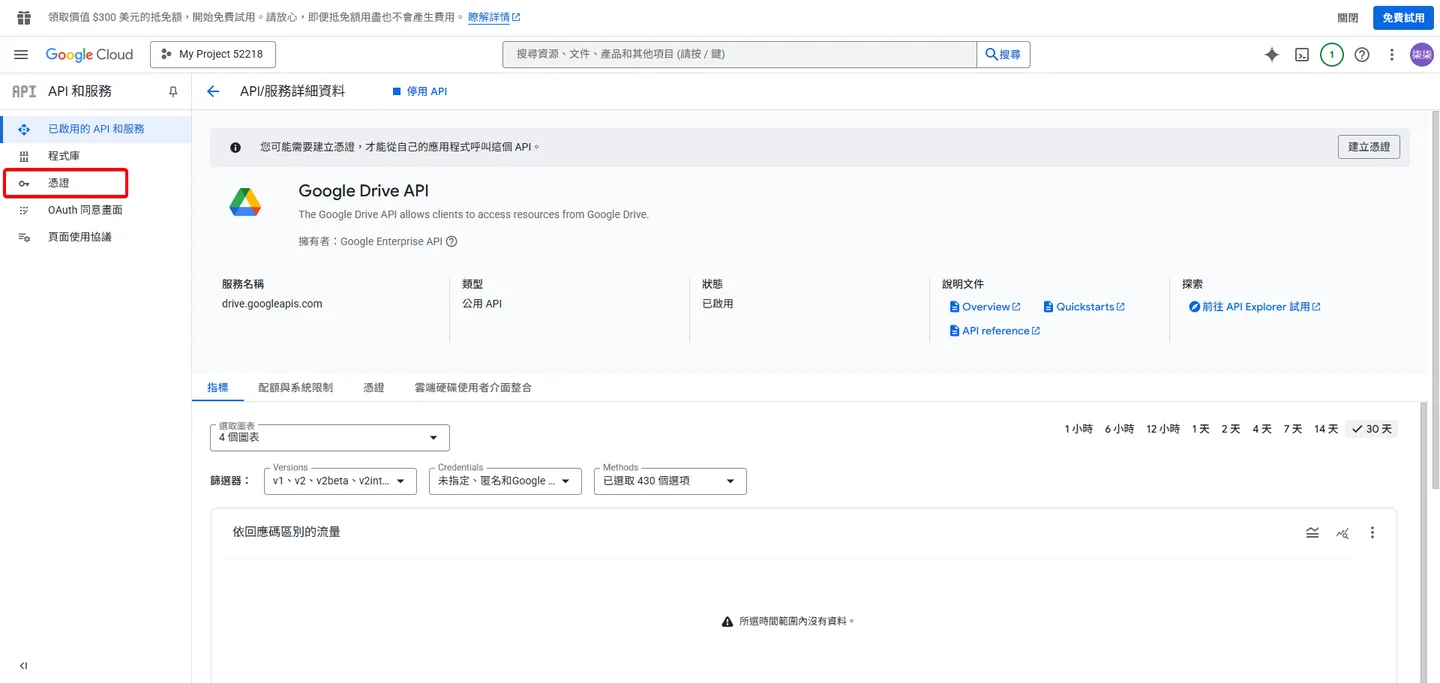Click the 免費試用 button
Viewport: 1440px width, 683px height.
point(1403,18)
